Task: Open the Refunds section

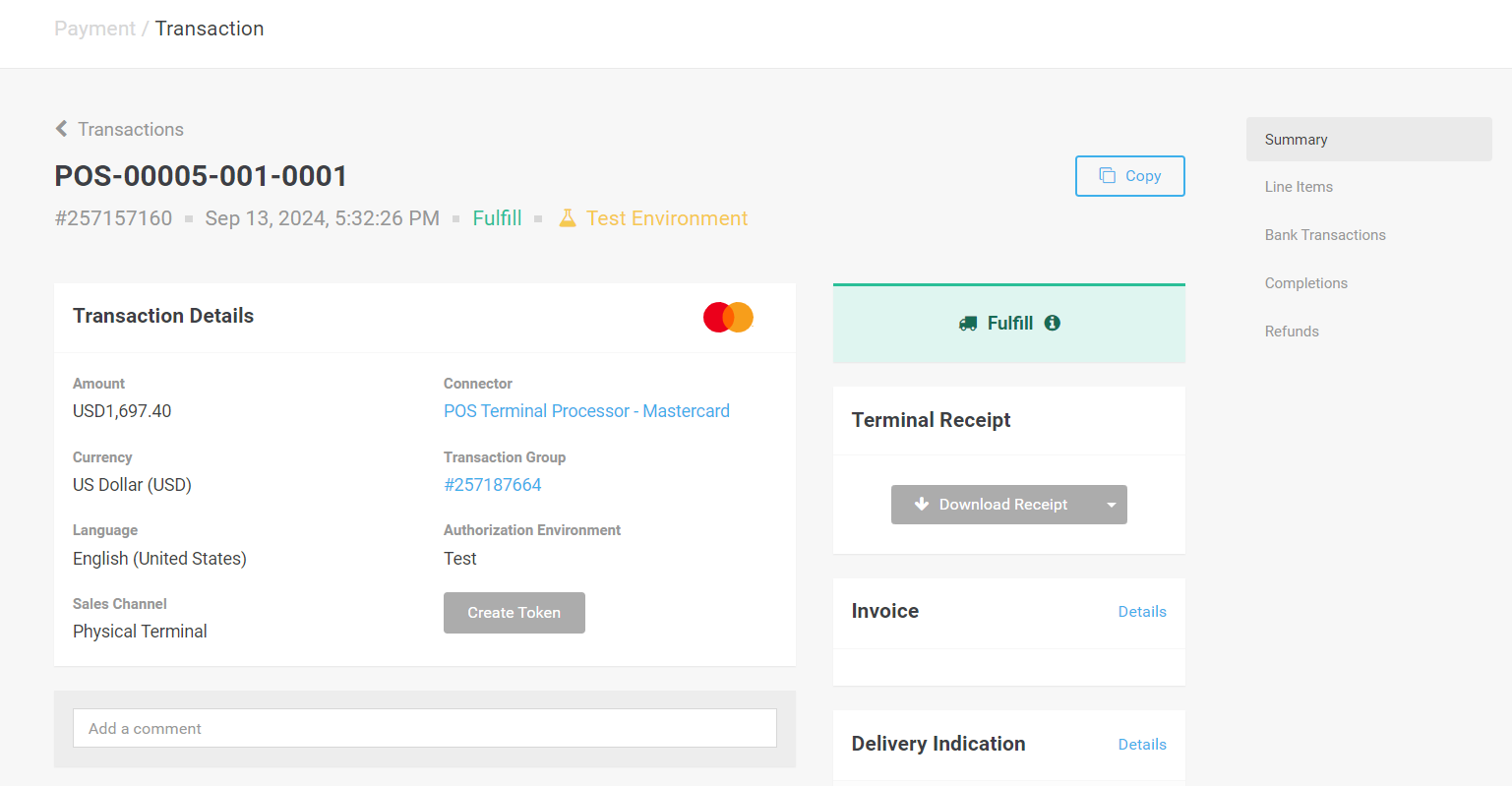Action: point(1292,332)
